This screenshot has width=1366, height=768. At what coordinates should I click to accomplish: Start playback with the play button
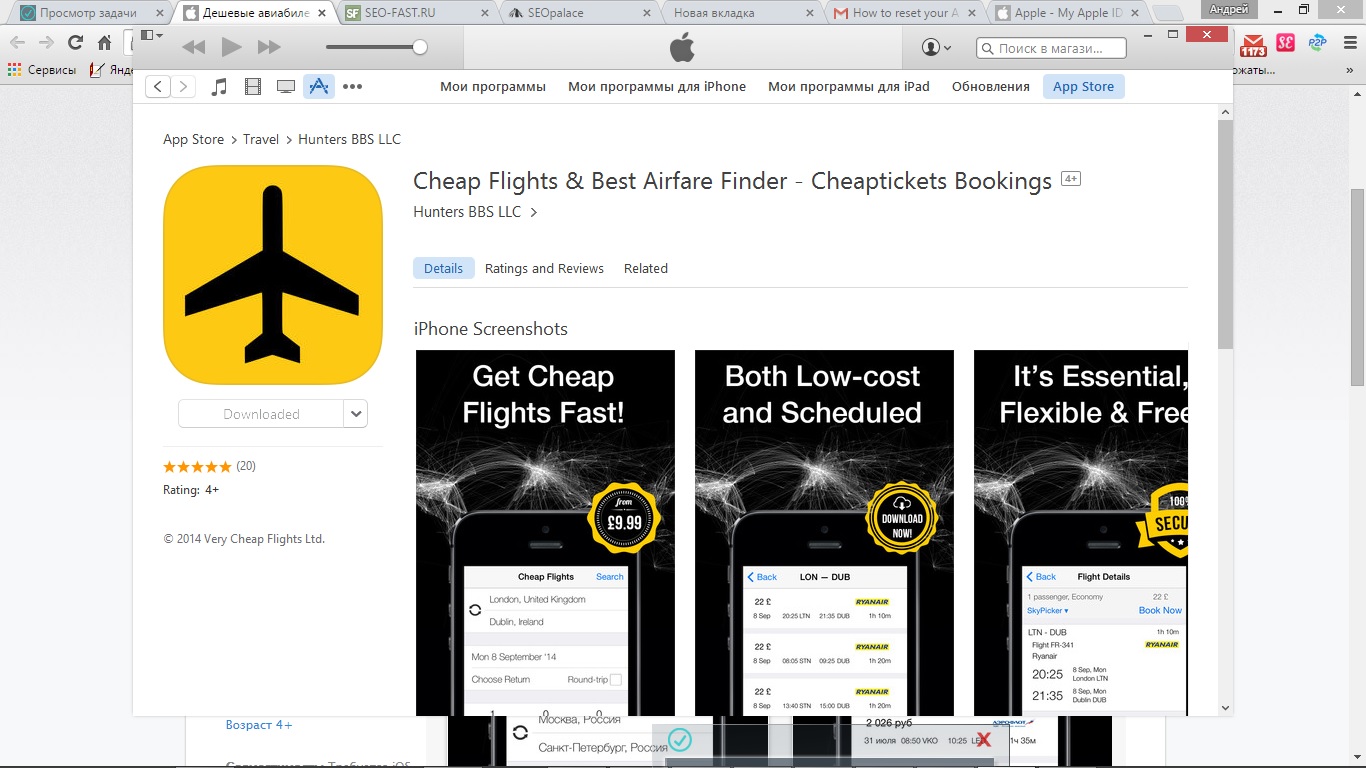coord(231,47)
